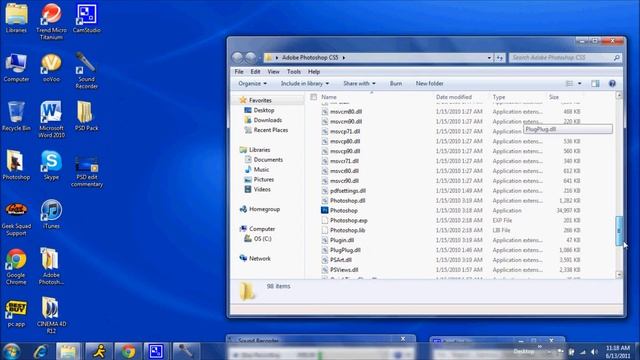Open the Help menu
This screenshot has width=640, height=360.
pos(313,72)
